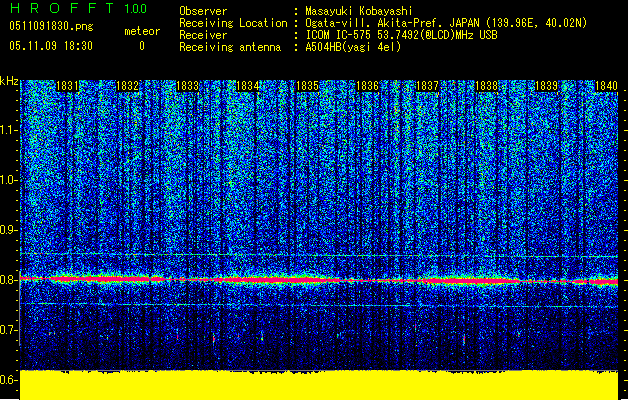This screenshot has height=400, width=629.
Task: Click the 0.9 frequency axis label
Action: [9, 230]
